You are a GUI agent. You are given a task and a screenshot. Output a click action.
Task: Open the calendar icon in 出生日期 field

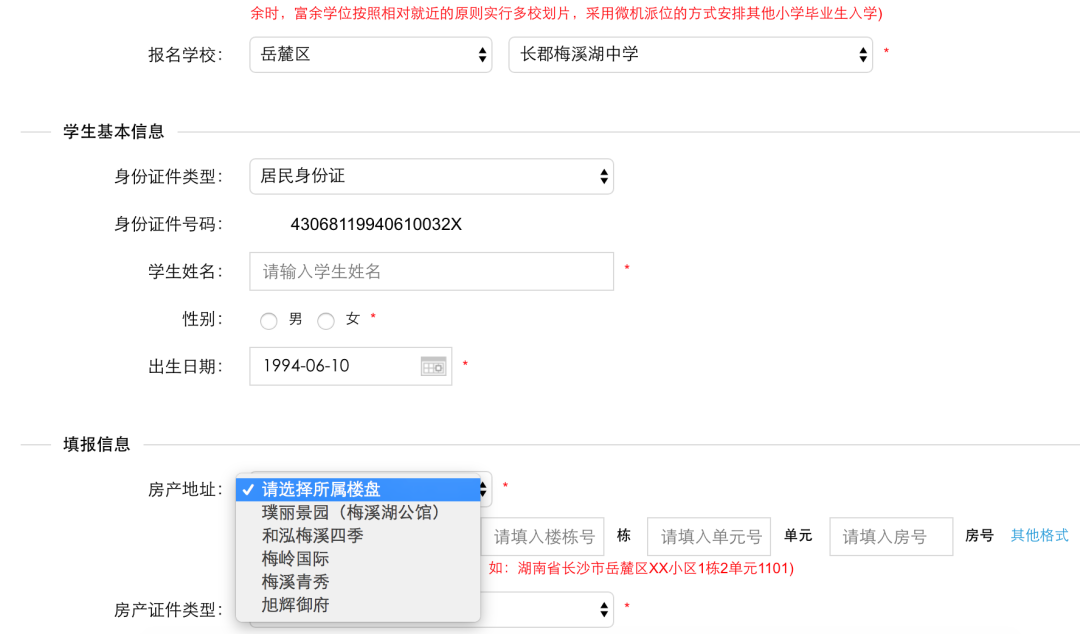tap(433, 366)
